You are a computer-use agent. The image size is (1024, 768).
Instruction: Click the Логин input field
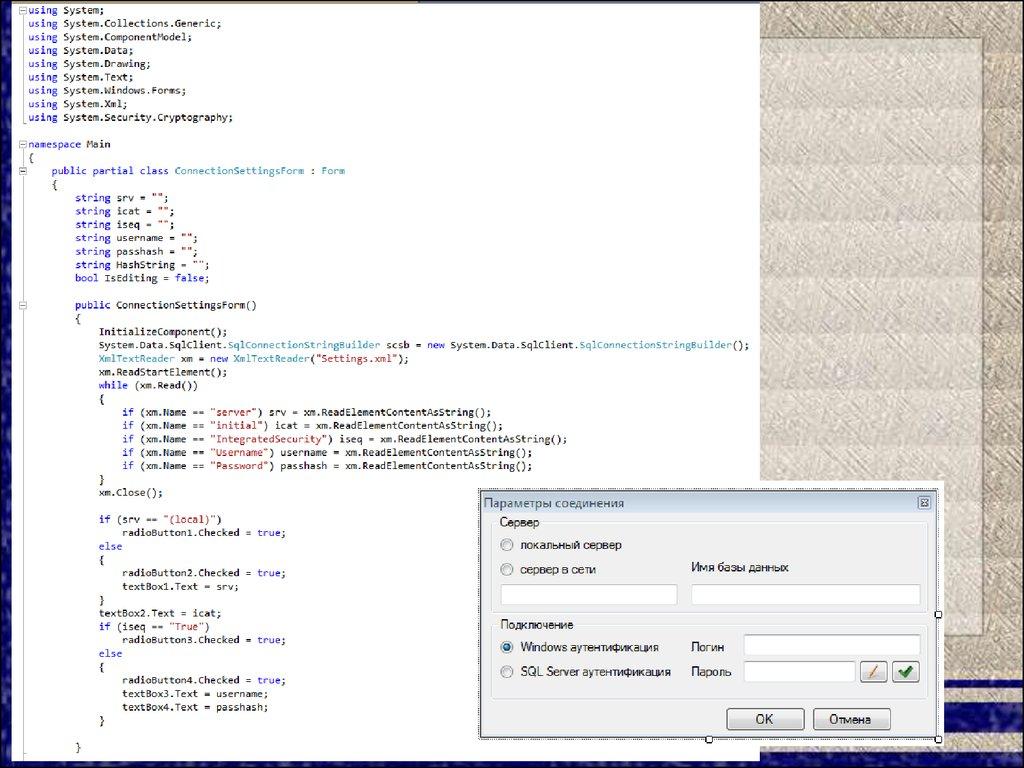(x=832, y=646)
